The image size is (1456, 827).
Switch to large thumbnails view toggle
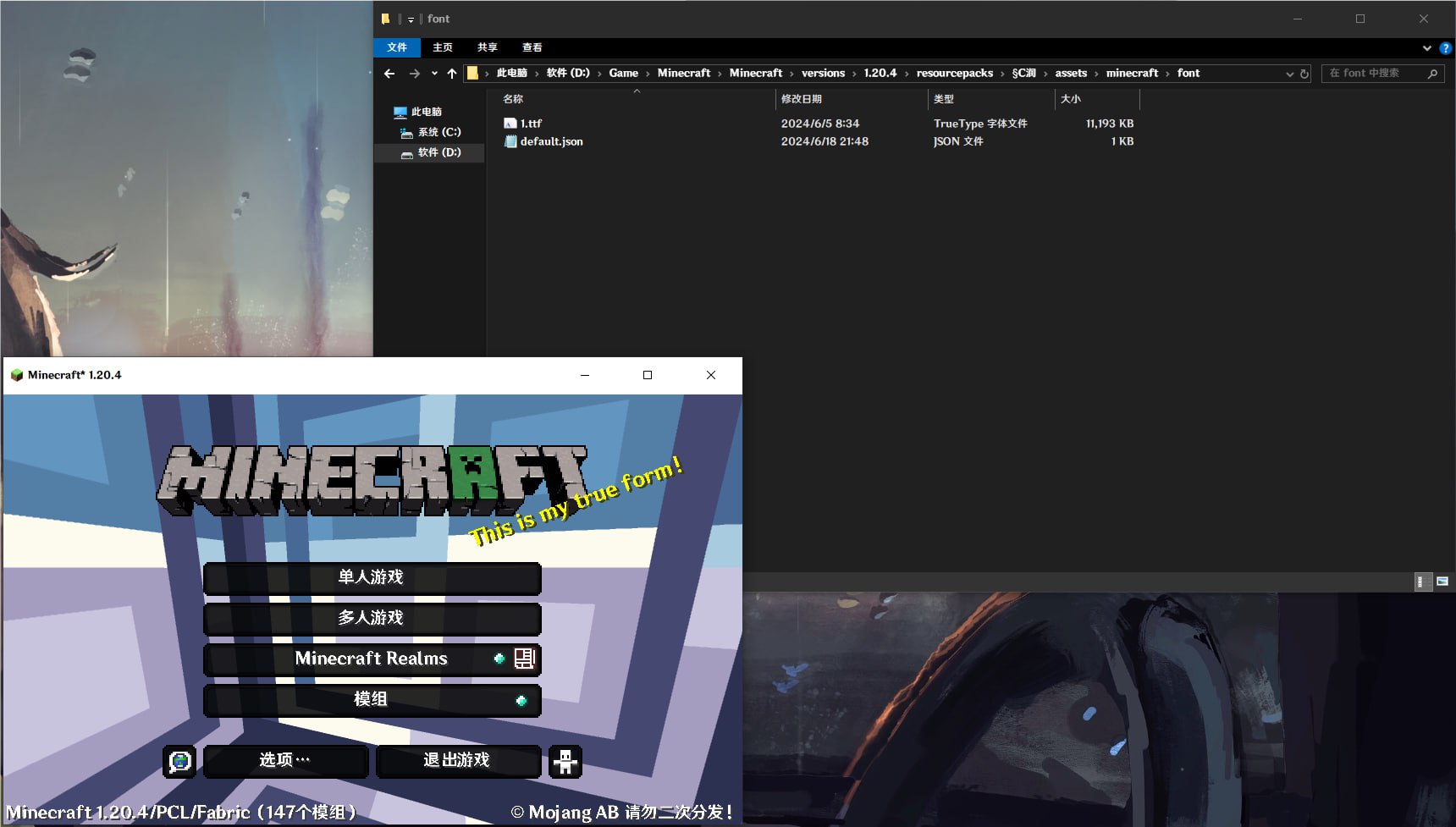click(1442, 582)
